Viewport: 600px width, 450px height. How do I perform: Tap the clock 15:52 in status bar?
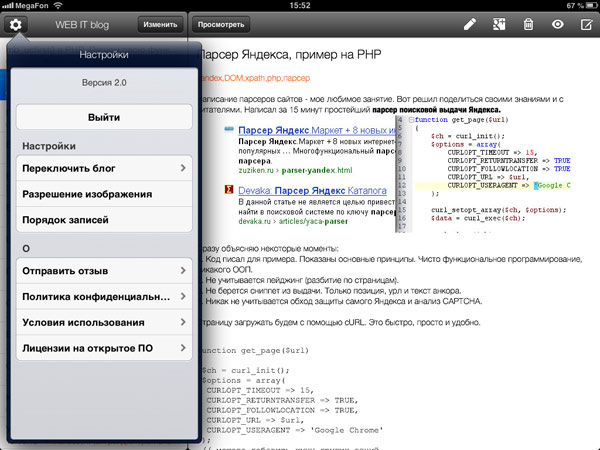(x=300, y=5)
